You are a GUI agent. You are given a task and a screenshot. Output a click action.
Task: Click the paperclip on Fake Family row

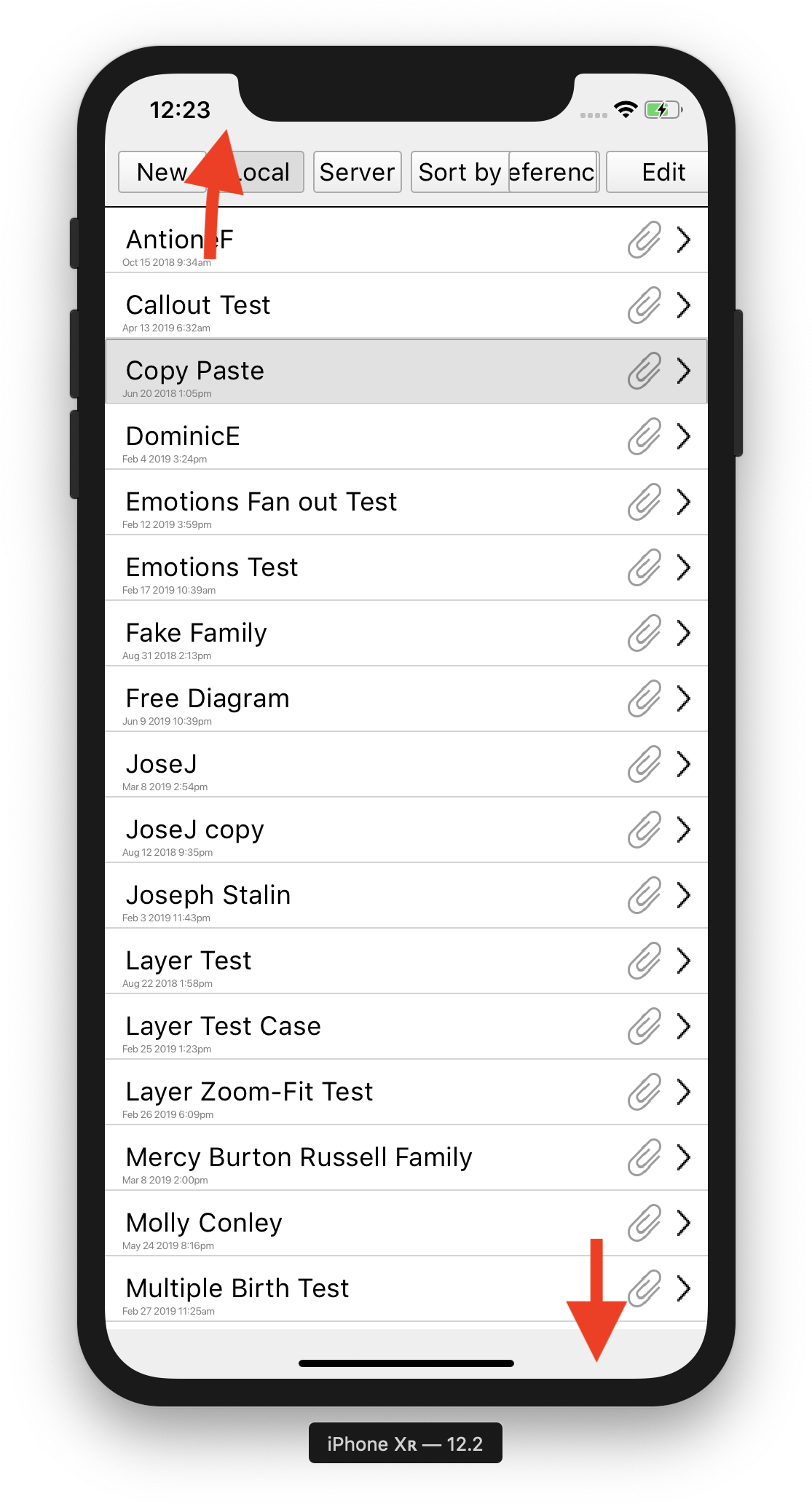[645, 633]
